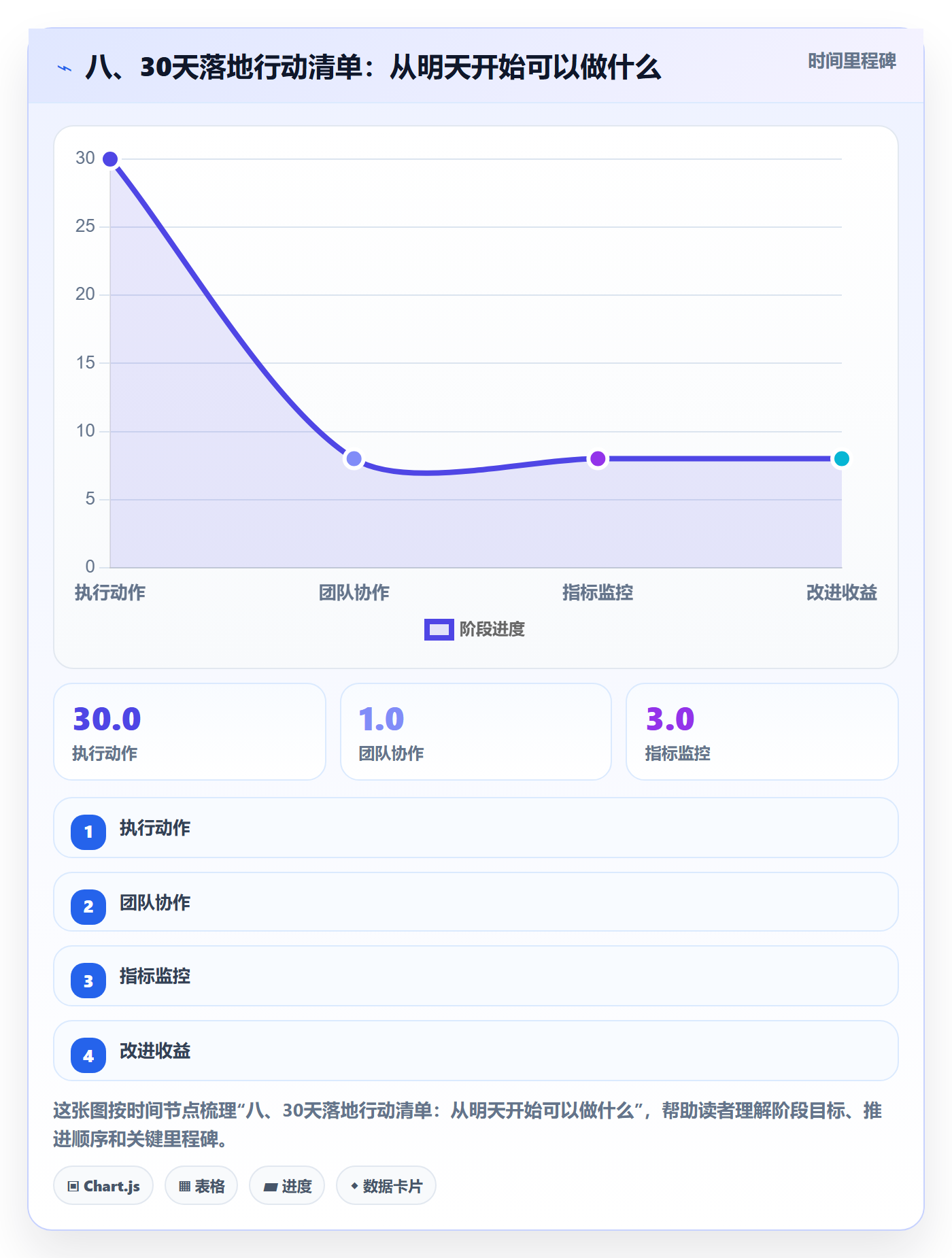
Task: Click the y-axis value 15
Action: point(85,362)
